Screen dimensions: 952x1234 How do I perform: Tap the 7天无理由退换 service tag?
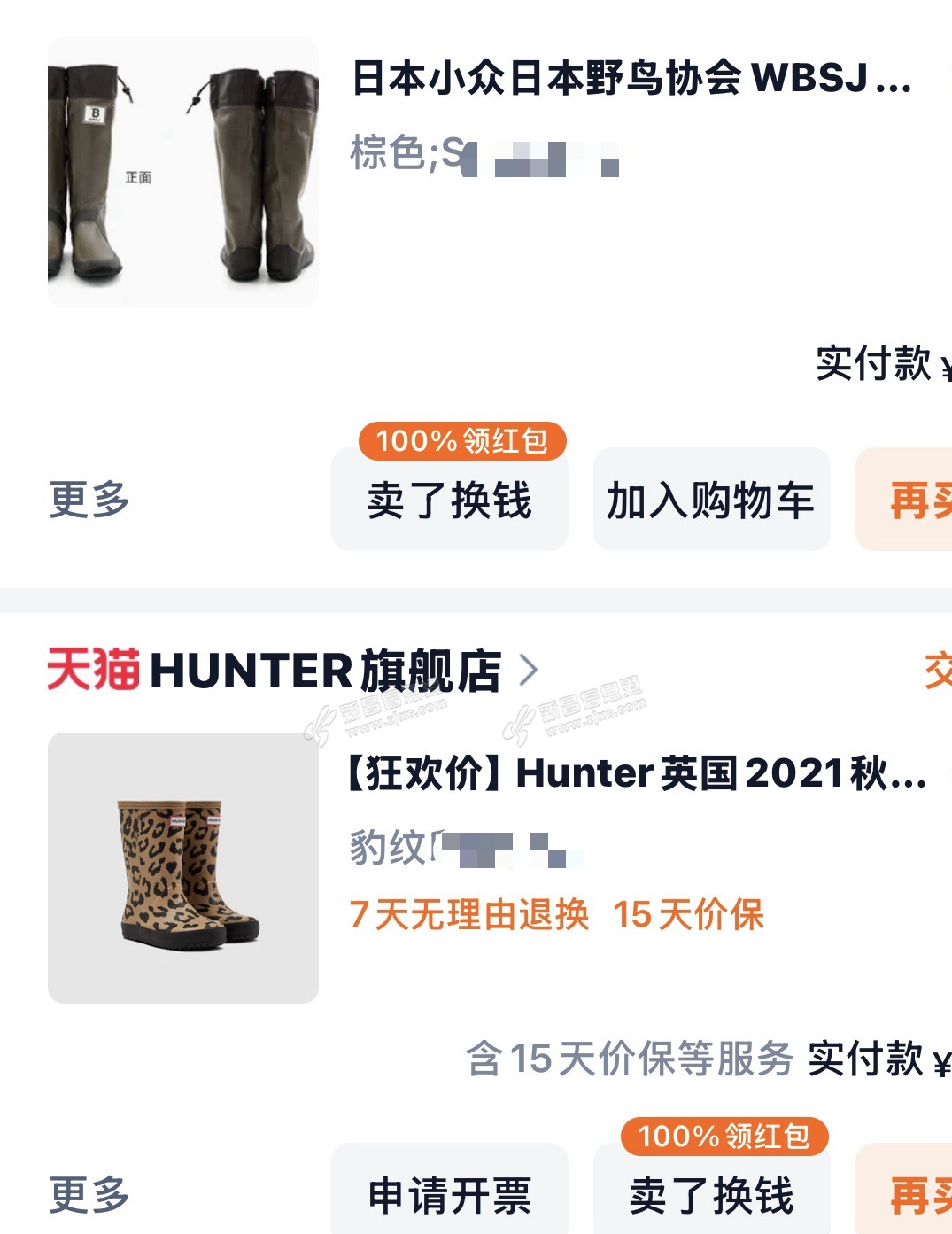pyautogui.click(x=469, y=914)
